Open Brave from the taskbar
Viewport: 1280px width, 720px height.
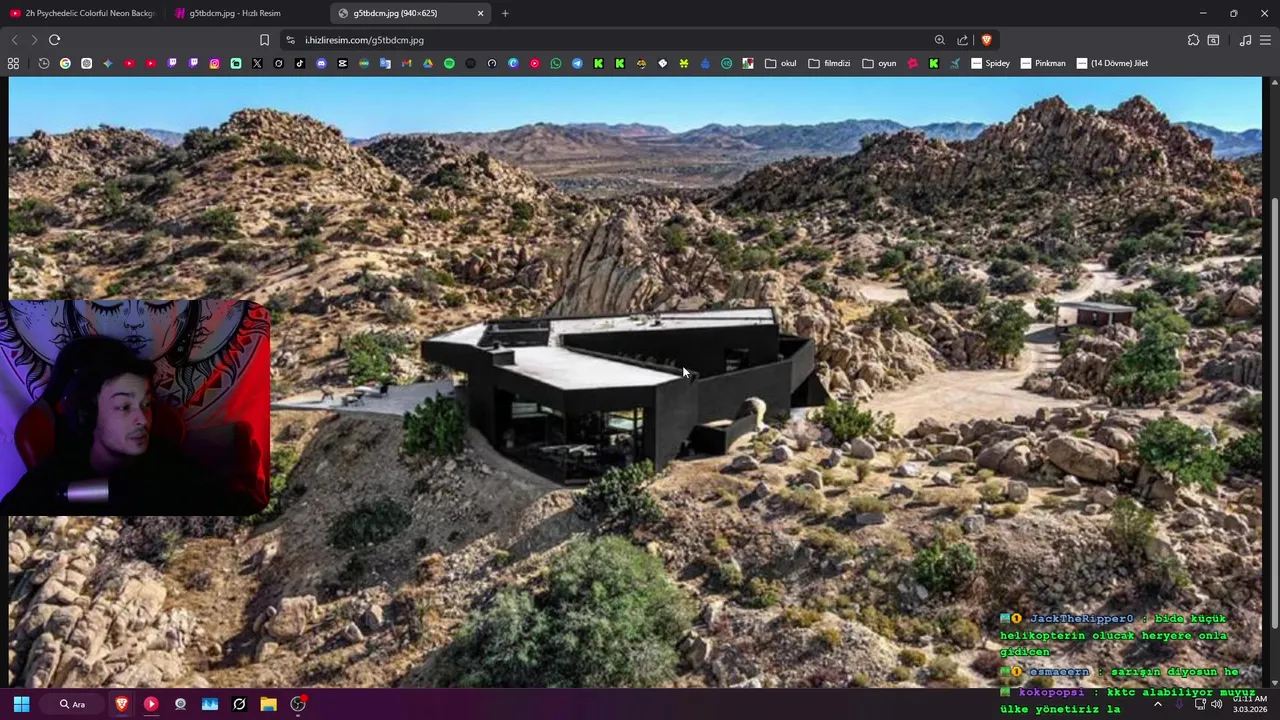click(x=122, y=704)
